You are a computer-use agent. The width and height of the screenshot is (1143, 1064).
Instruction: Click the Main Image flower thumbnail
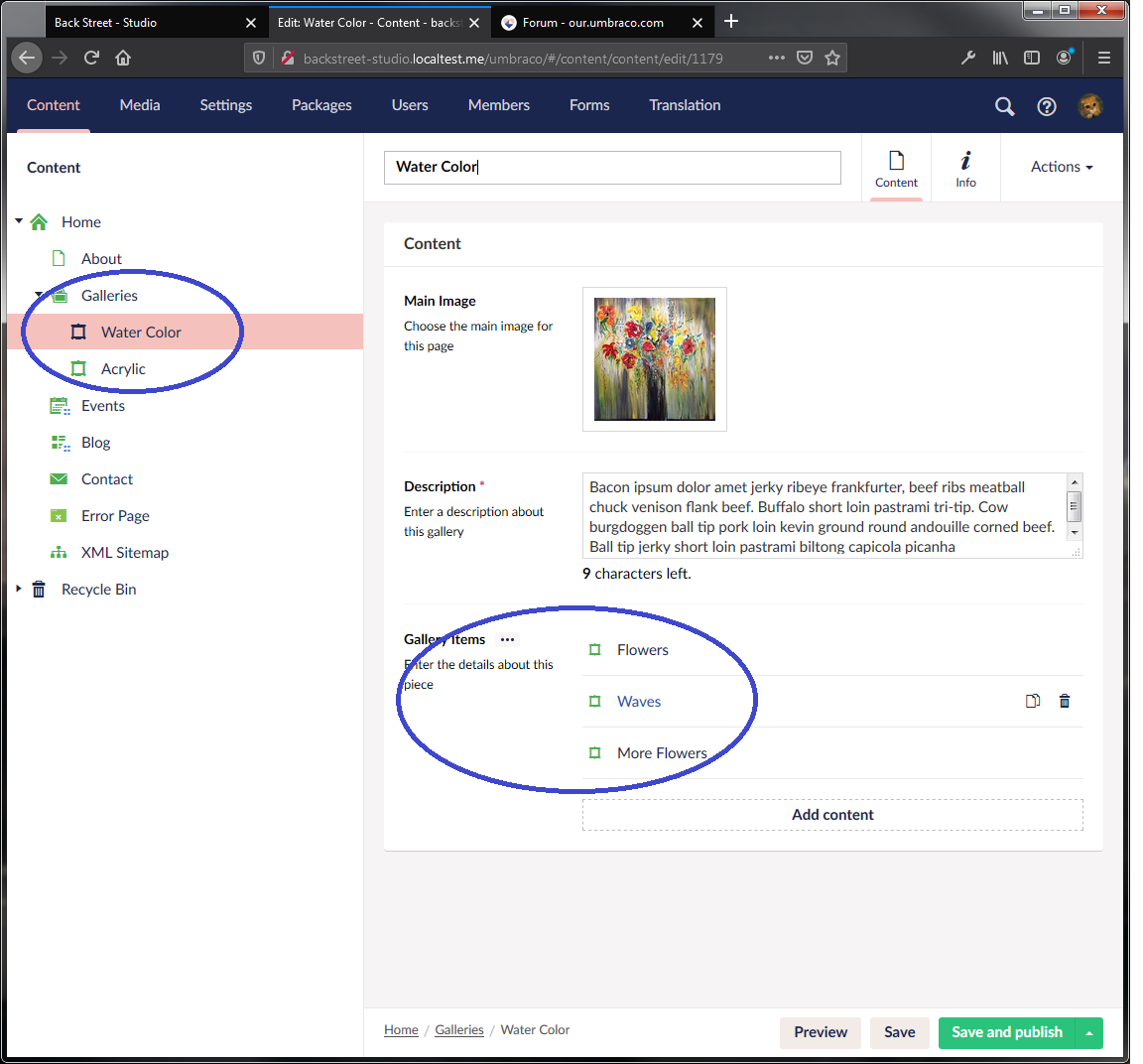655,359
